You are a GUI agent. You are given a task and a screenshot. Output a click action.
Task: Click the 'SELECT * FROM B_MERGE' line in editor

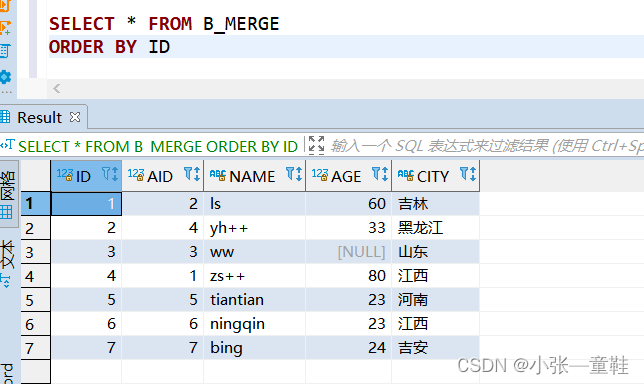pyautogui.click(x=164, y=24)
